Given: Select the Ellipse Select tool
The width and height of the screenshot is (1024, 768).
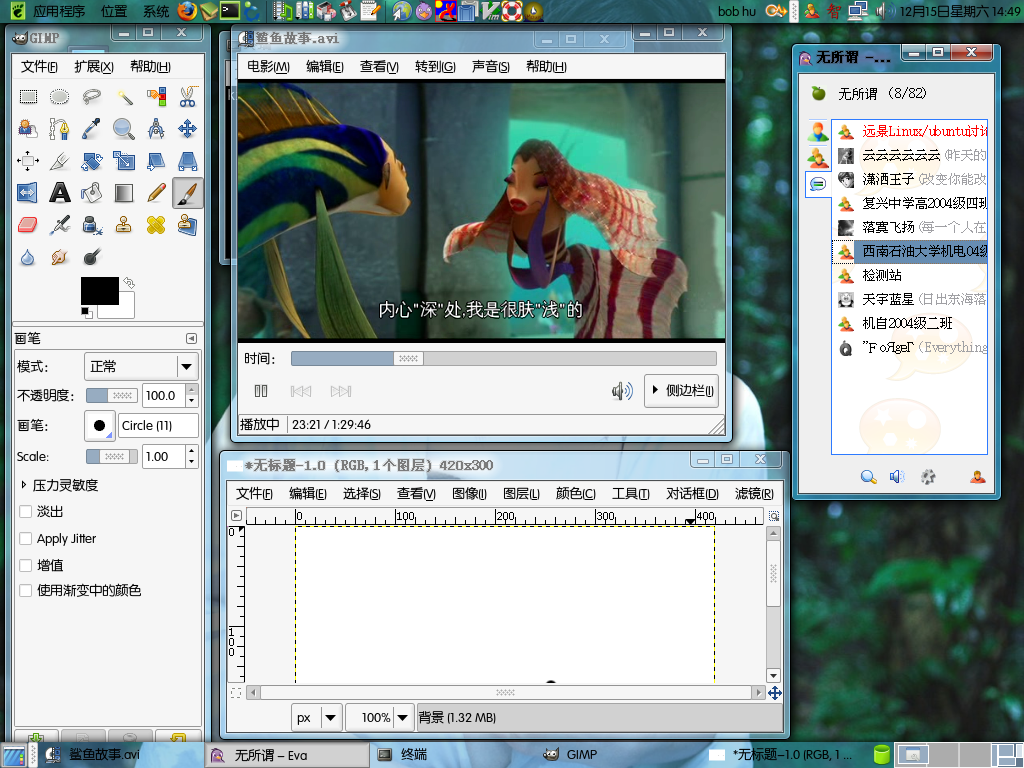Looking at the screenshot, I should 59,97.
